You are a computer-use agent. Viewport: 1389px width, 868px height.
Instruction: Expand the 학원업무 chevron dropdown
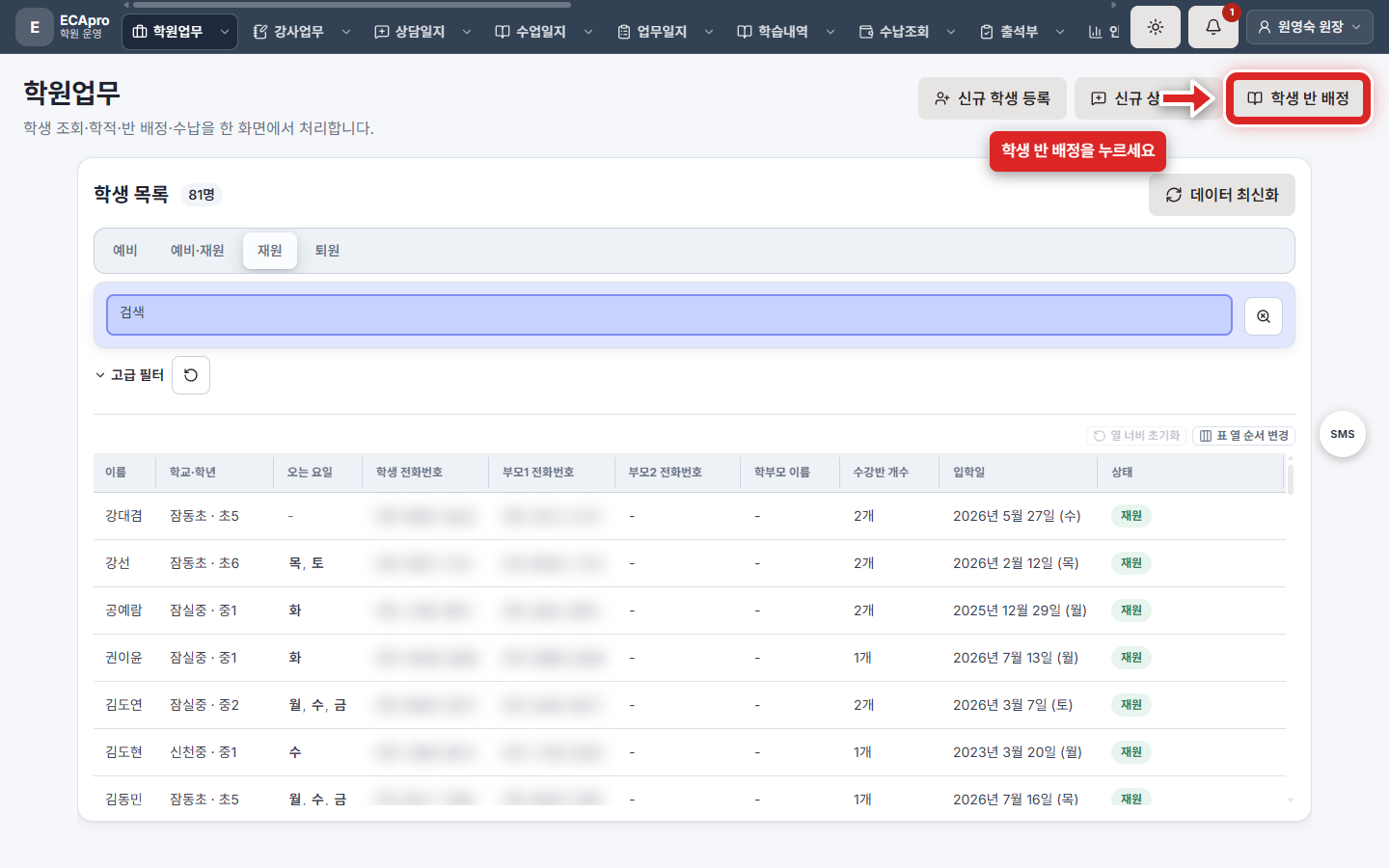(225, 32)
